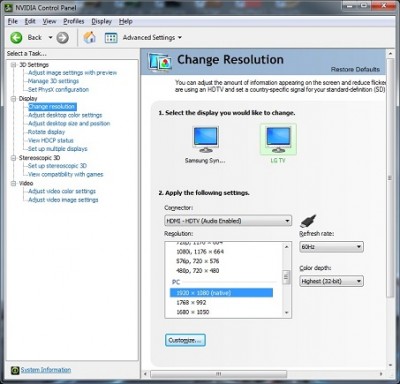The image size is (400, 384).
Task: Select the LG TV display
Action: tap(278, 144)
